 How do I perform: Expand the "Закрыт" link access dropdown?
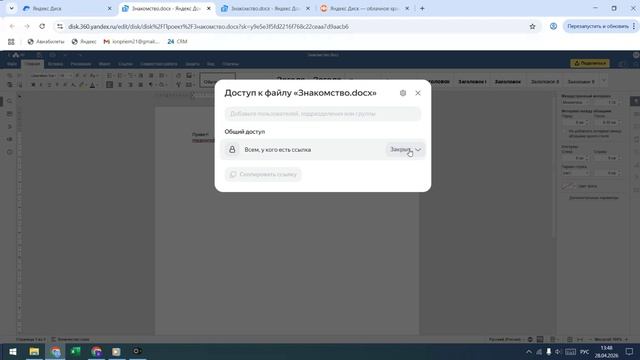coord(405,150)
